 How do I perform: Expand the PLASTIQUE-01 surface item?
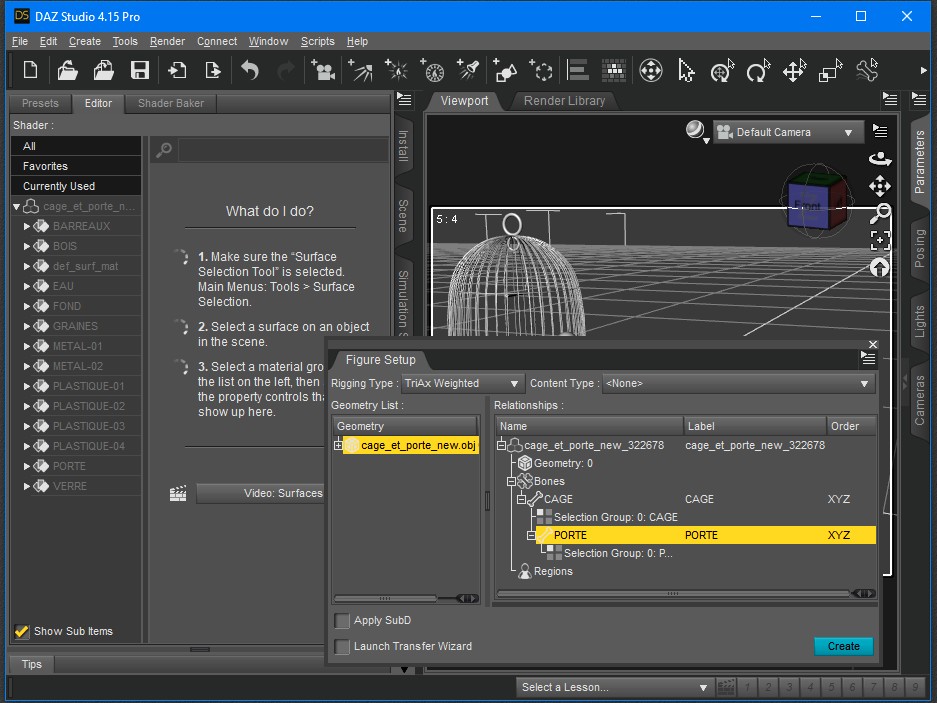tap(26, 386)
